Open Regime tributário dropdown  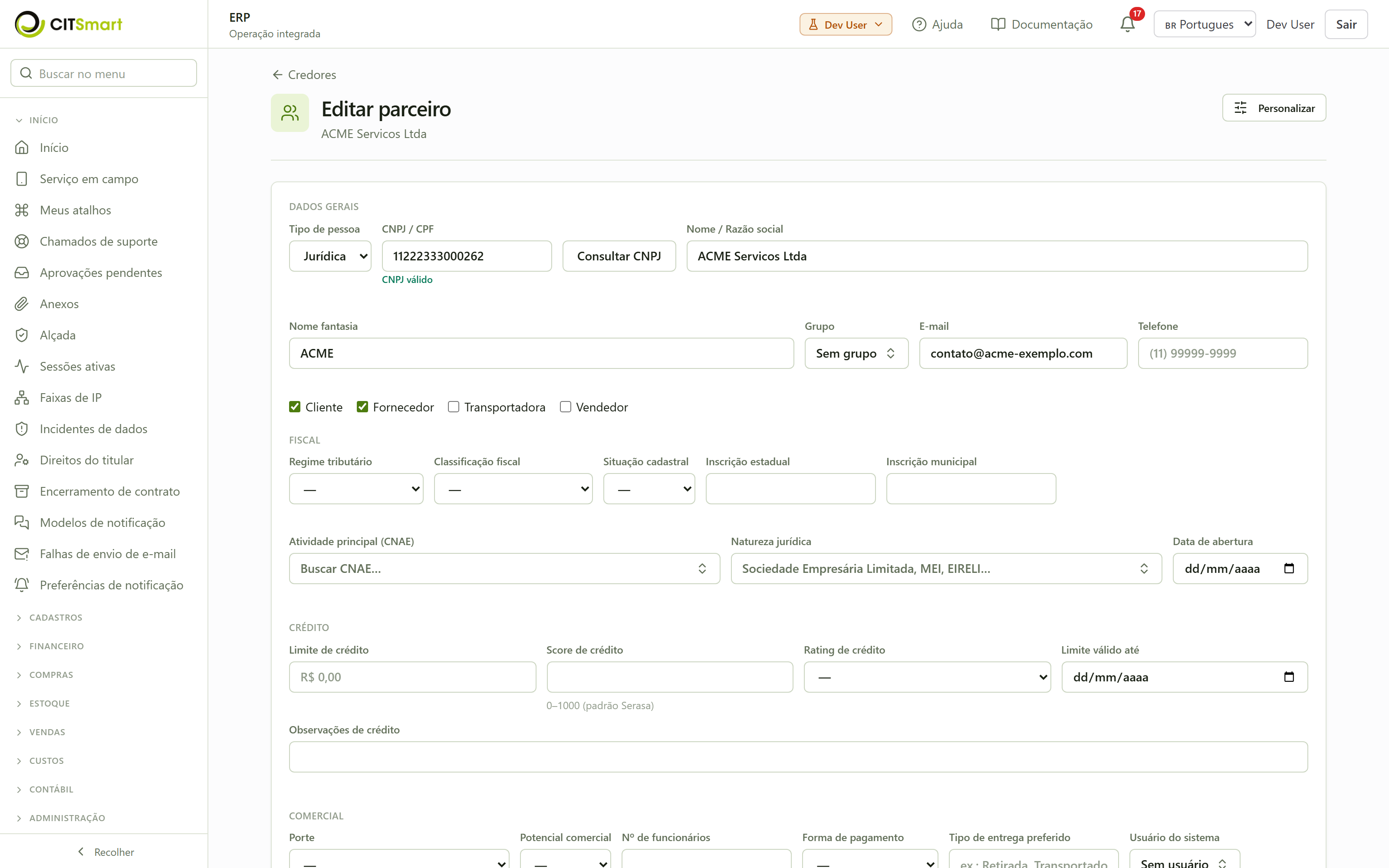(356, 489)
